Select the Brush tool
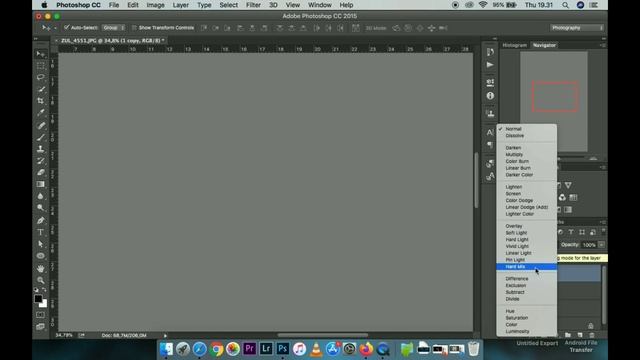This screenshot has width=640, height=360. pos(40,137)
